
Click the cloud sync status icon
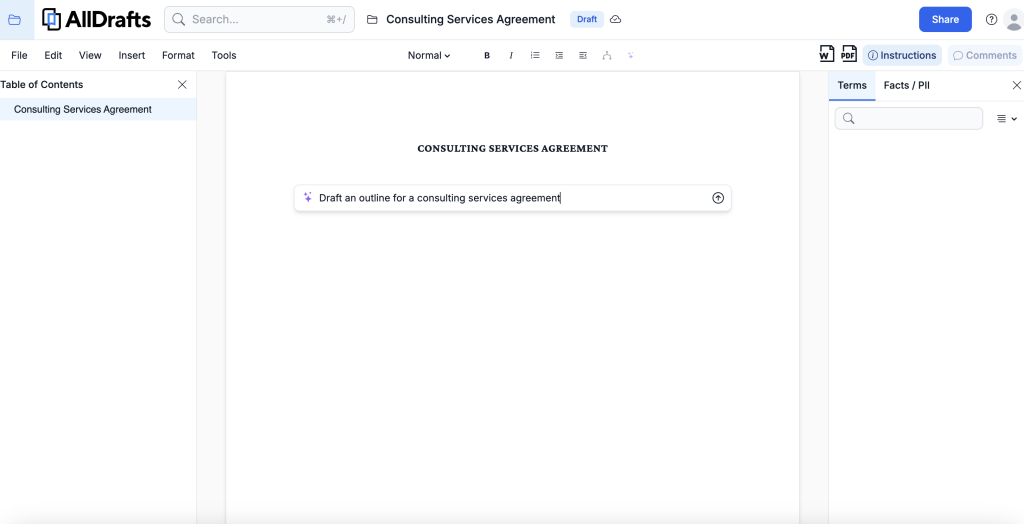(616, 20)
